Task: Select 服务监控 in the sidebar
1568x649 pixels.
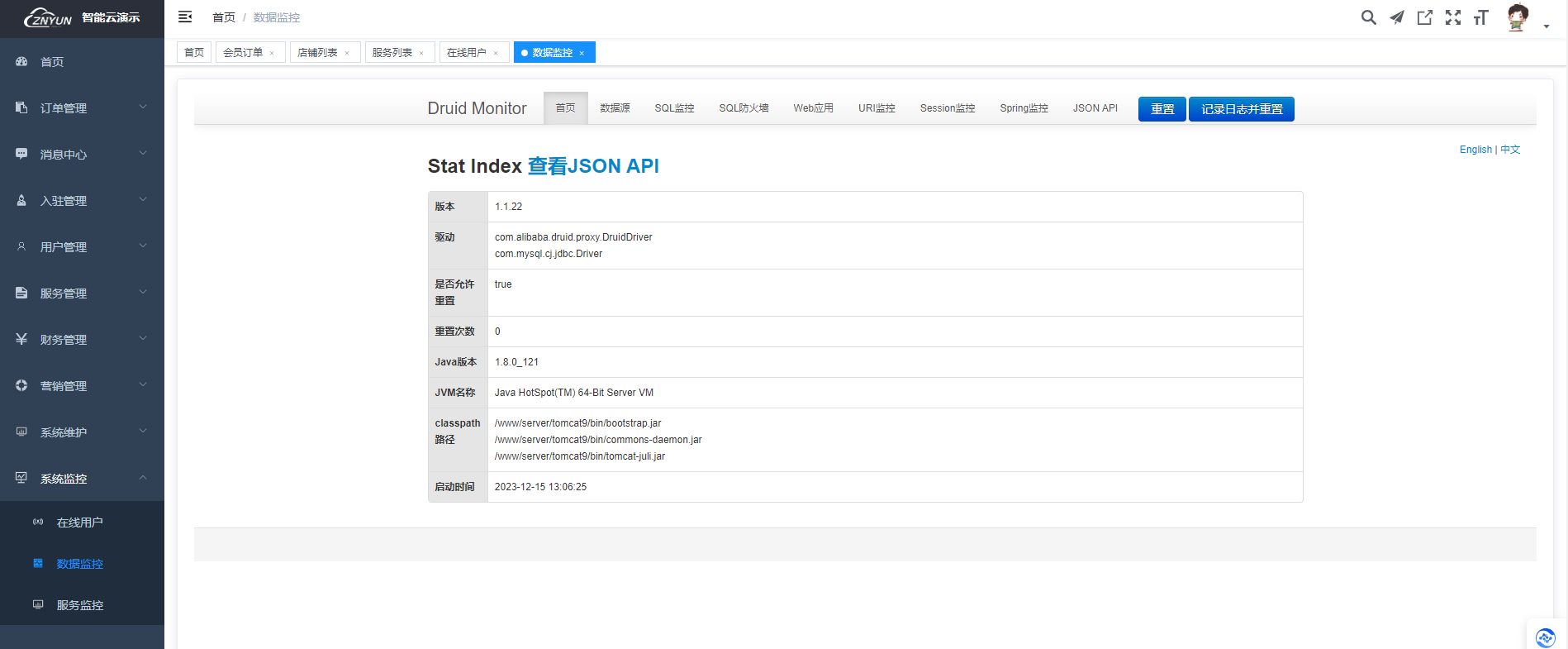Action: coord(80,605)
